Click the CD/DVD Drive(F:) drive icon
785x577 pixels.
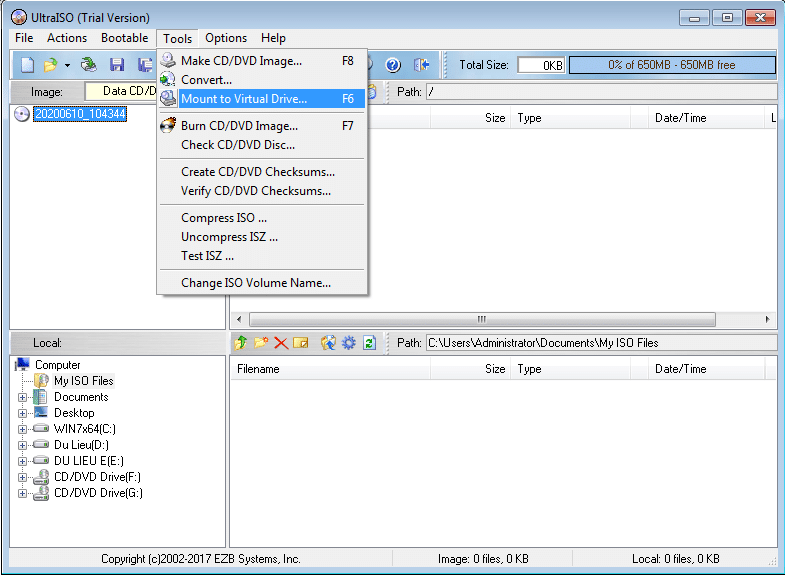[x=41, y=477]
